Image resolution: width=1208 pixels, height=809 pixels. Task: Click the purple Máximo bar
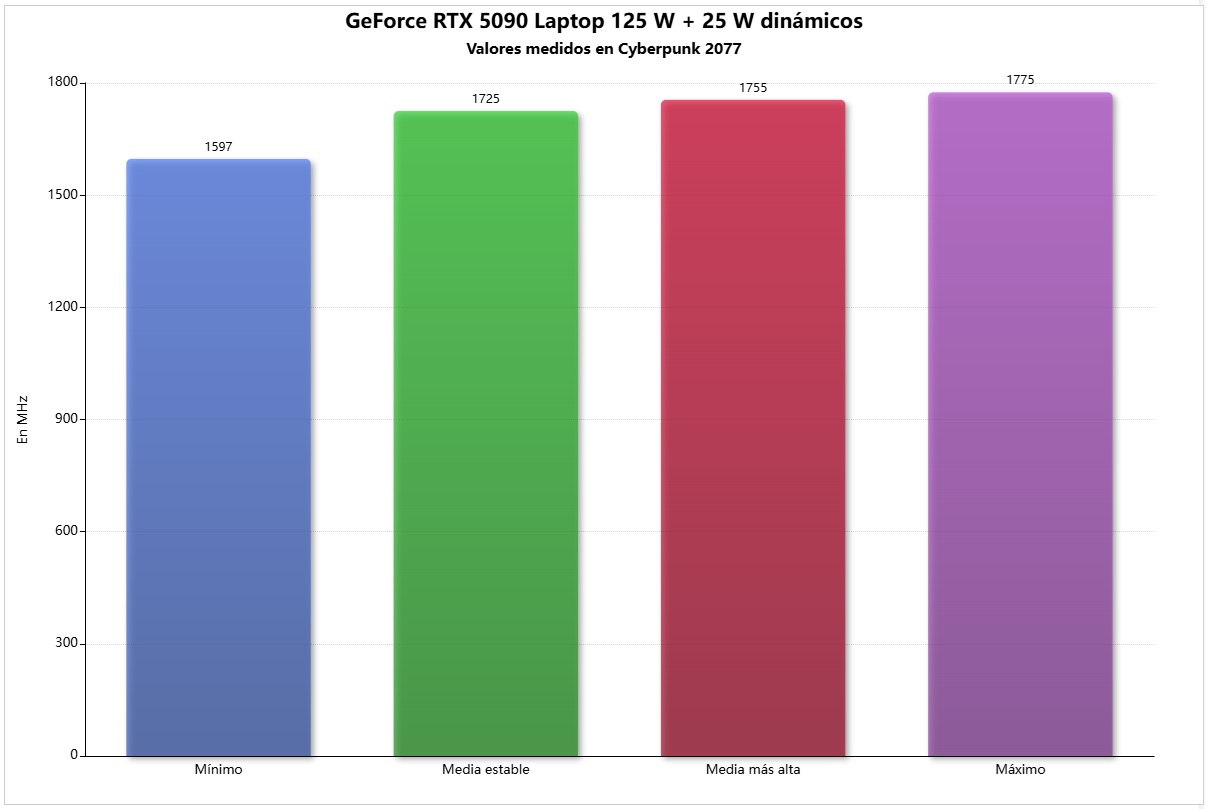click(x=1020, y=424)
